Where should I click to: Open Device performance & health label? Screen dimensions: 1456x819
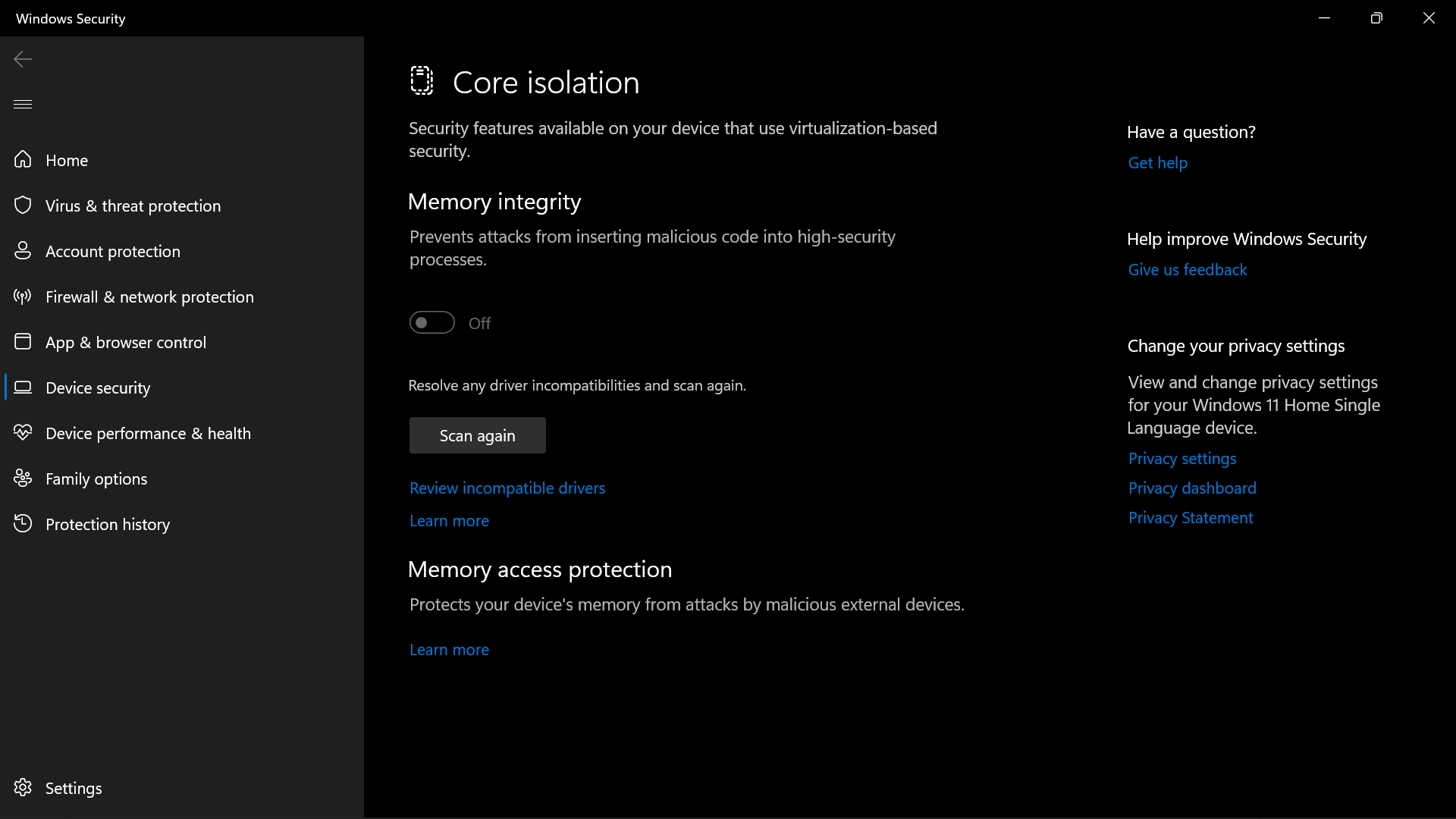coord(148,433)
